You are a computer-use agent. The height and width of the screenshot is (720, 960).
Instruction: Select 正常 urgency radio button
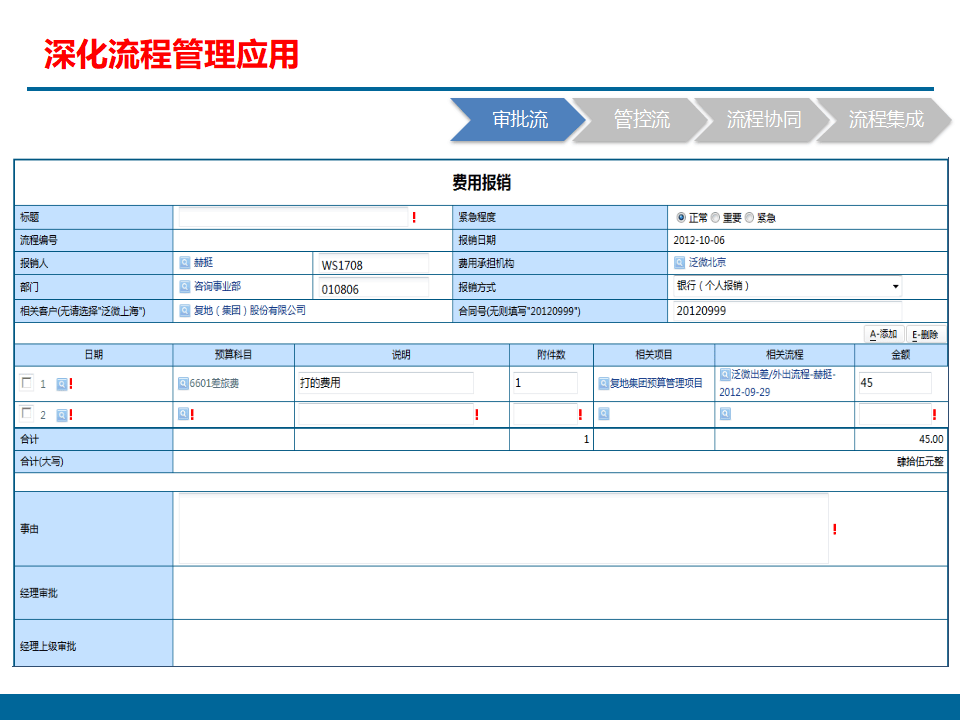[681, 217]
